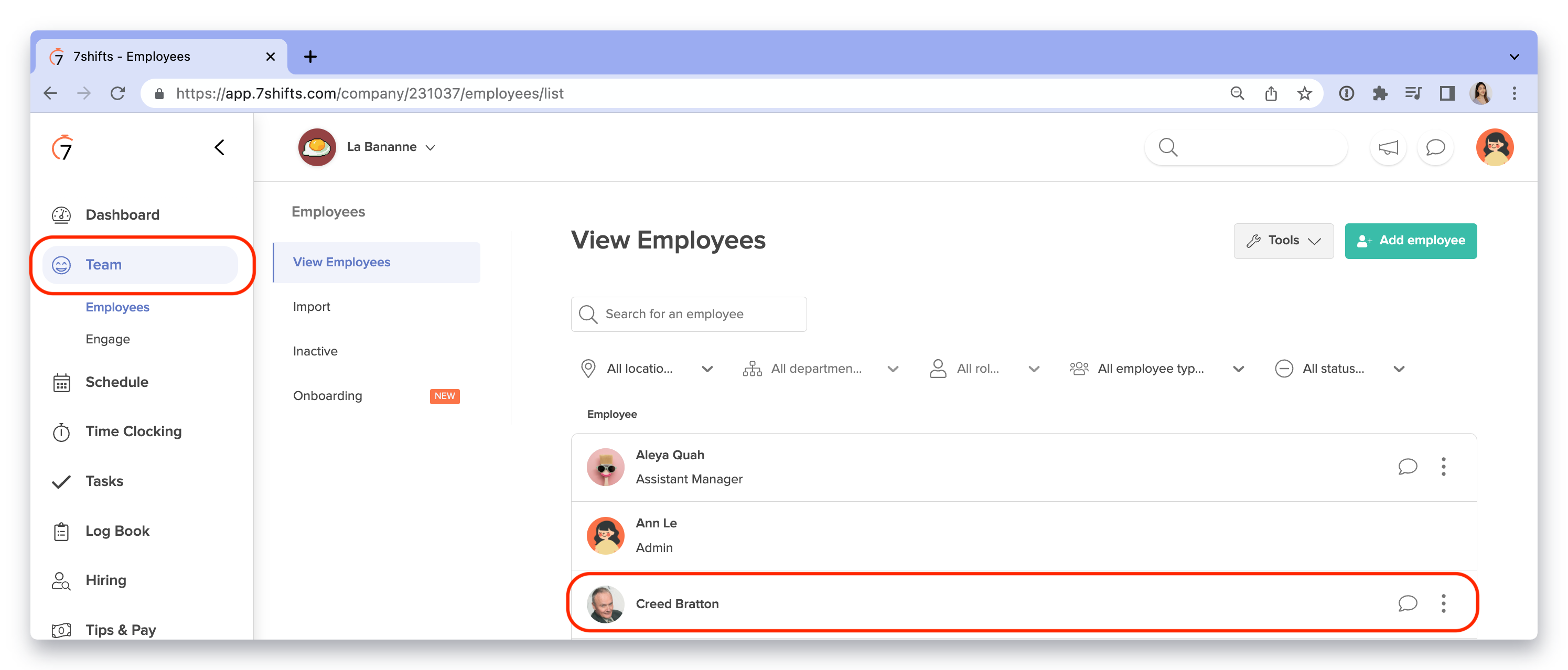1568x670 pixels.
Task: Open browser extensions puzzle icon
Action: (x=1380, y=93)
